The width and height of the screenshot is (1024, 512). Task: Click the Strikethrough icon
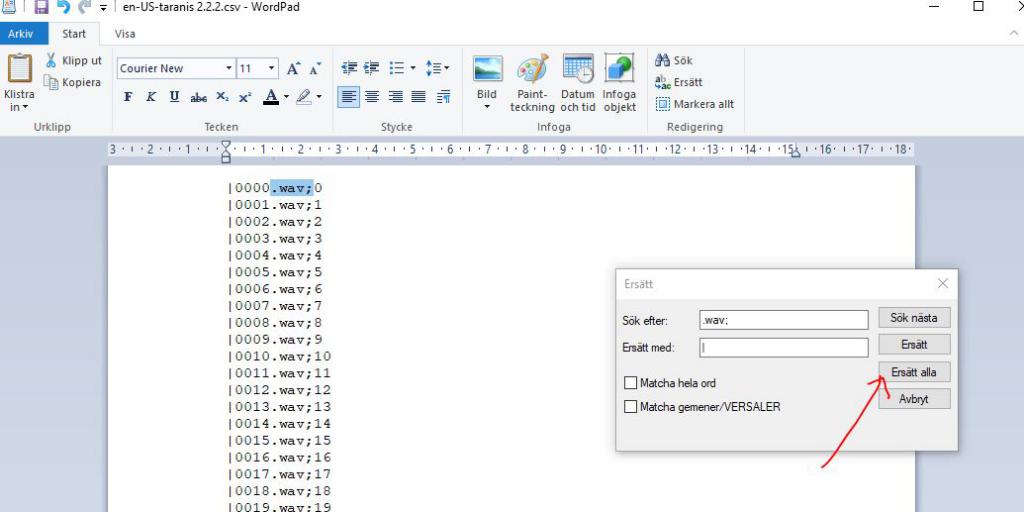198,97
